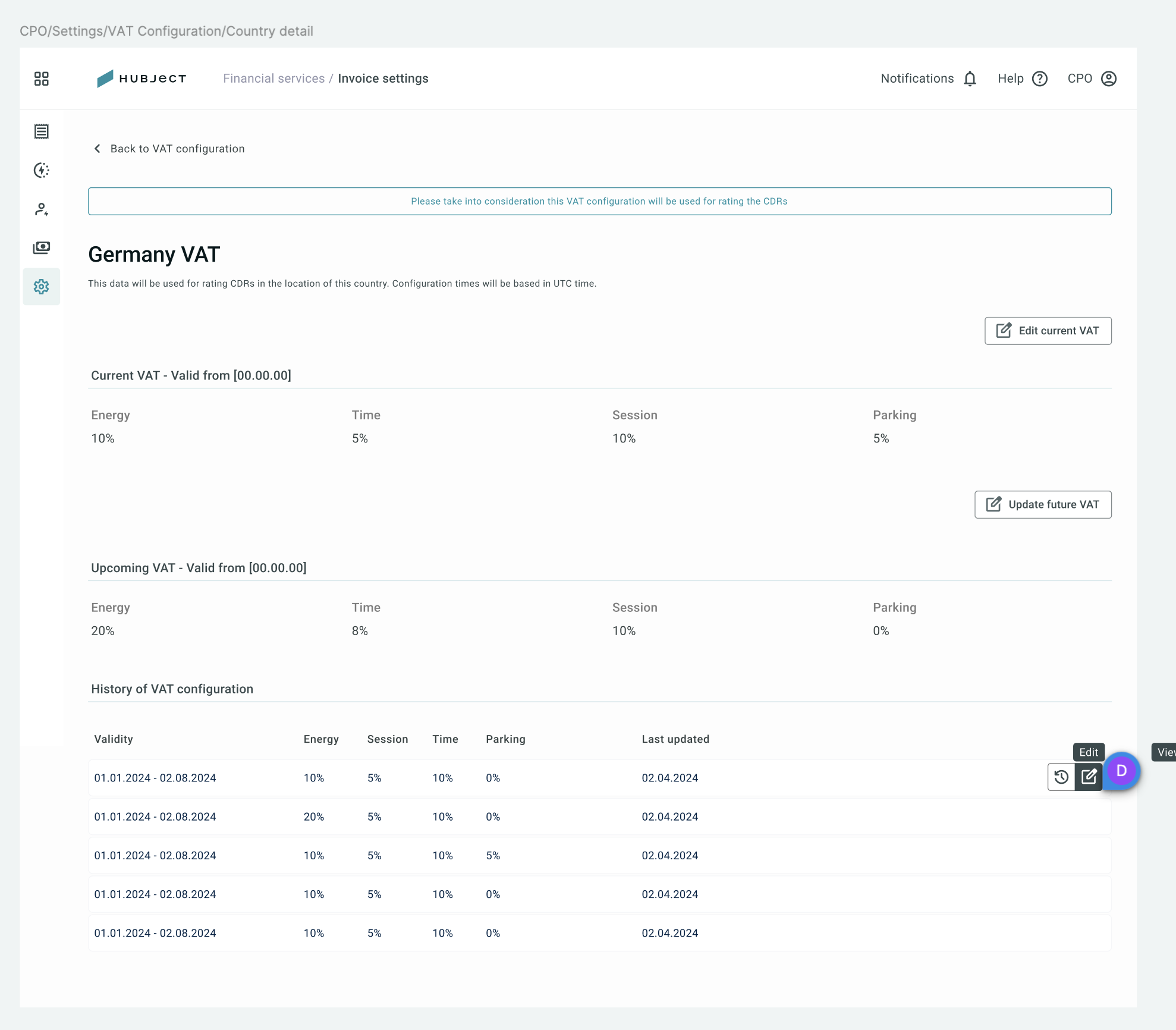This screenshot has width=1176, height=1030.
Task: Click the Parking column header in history table
Action: coord(505,739)
